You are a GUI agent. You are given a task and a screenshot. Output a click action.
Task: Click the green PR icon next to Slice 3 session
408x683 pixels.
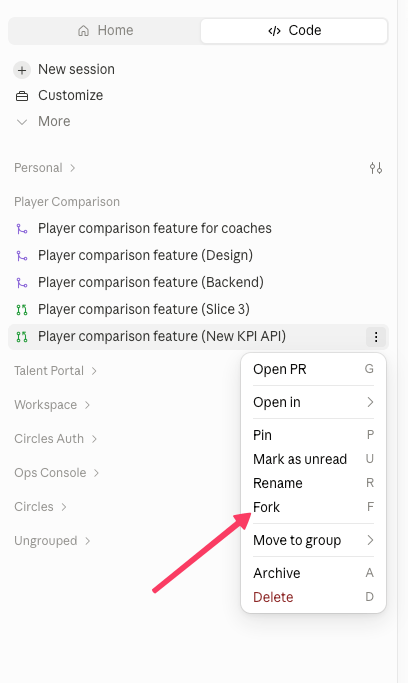pos(22,310)
